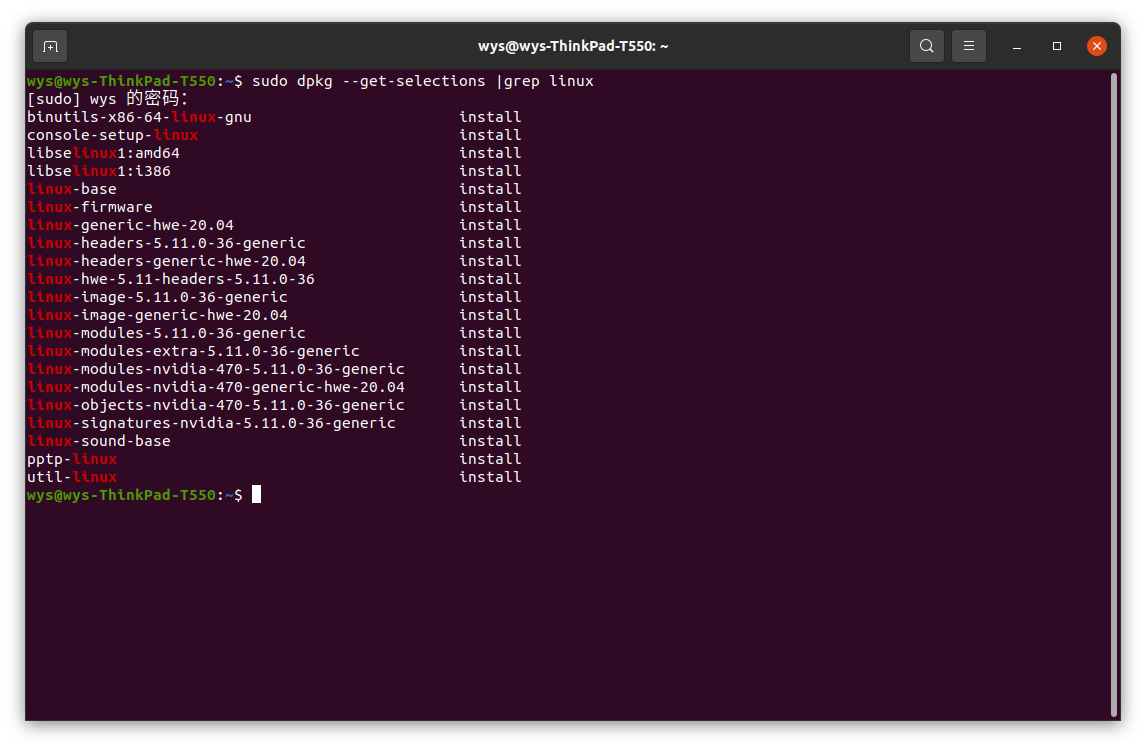Click linux-modules-nvidia-470-5.11.0-36-generic entry

(216, 369)
